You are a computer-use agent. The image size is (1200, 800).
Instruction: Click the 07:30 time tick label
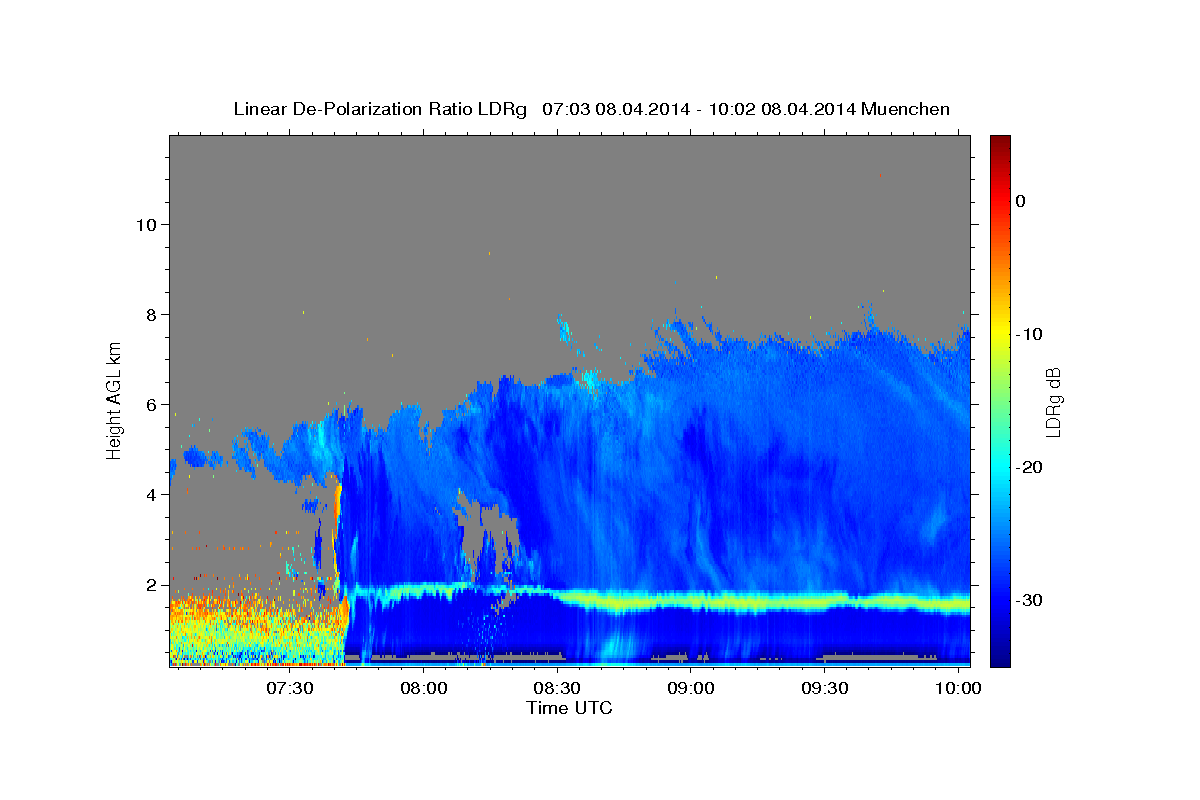[x=290, y=689]
